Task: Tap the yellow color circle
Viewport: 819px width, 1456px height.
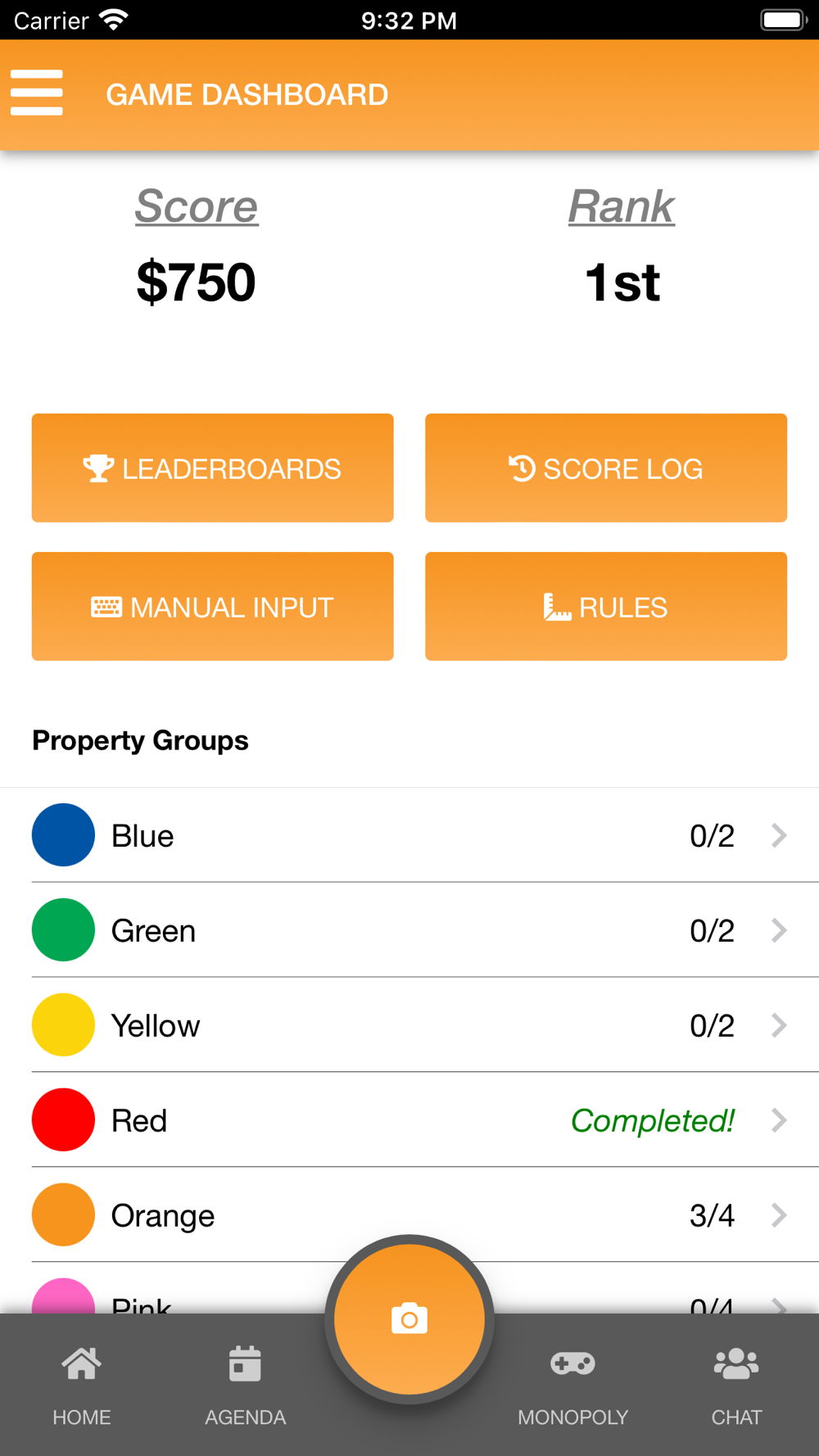Action: click(x=63, y=1024)
